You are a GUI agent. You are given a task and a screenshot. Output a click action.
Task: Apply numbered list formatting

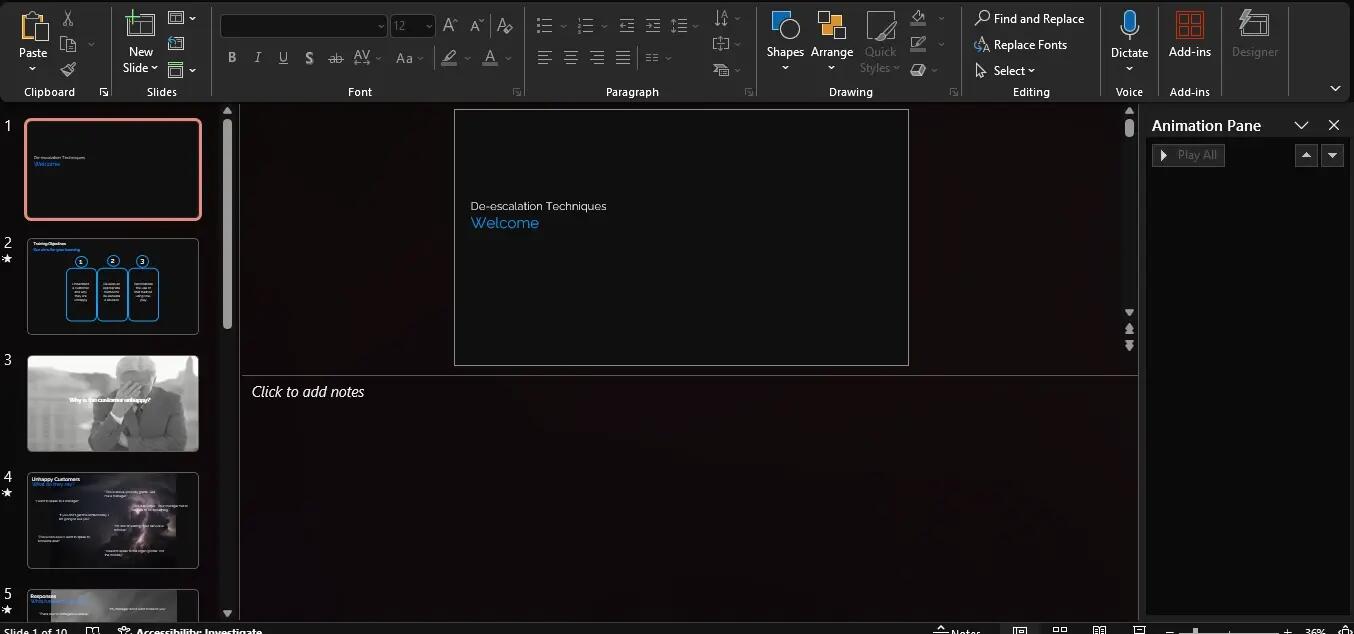click(586, 26)
